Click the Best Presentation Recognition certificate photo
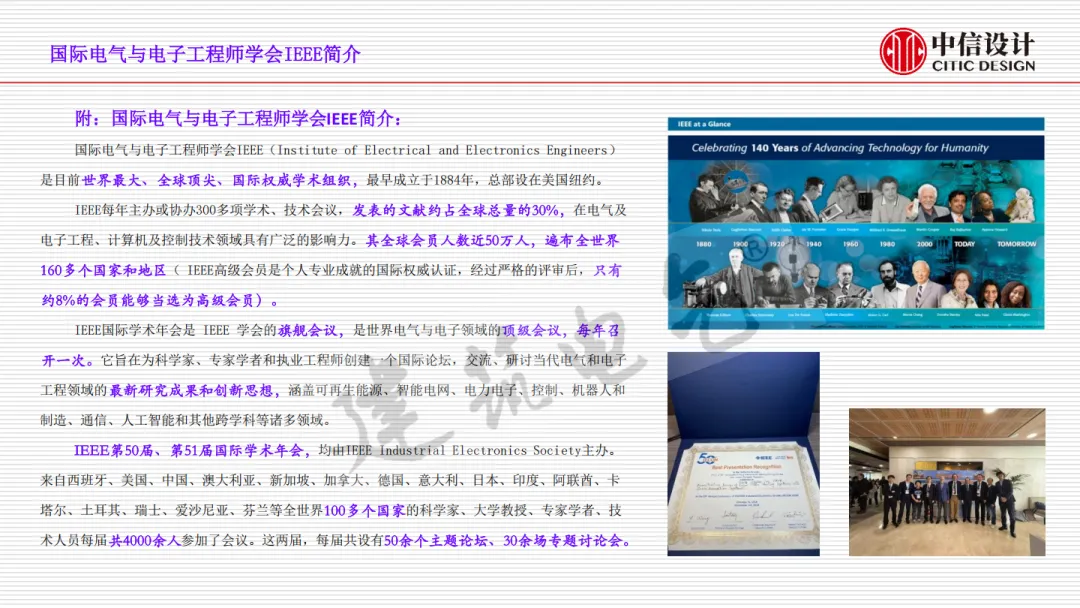The image size is (1080, 608). (x=743, y=454)
